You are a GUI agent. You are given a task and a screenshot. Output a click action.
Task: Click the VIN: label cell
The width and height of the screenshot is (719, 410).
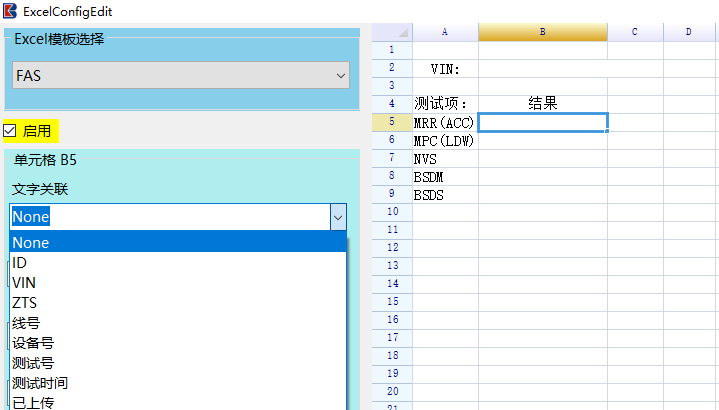tap(445, 69)
